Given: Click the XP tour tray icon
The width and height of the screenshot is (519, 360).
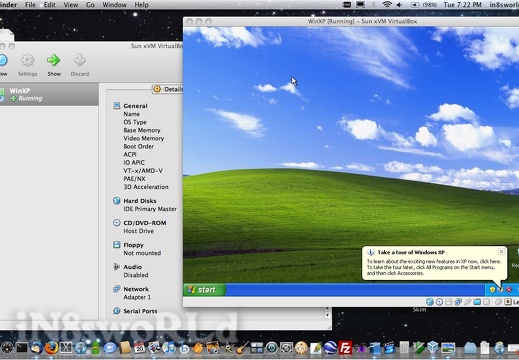Looking at the screenshot, I should 501,290.
